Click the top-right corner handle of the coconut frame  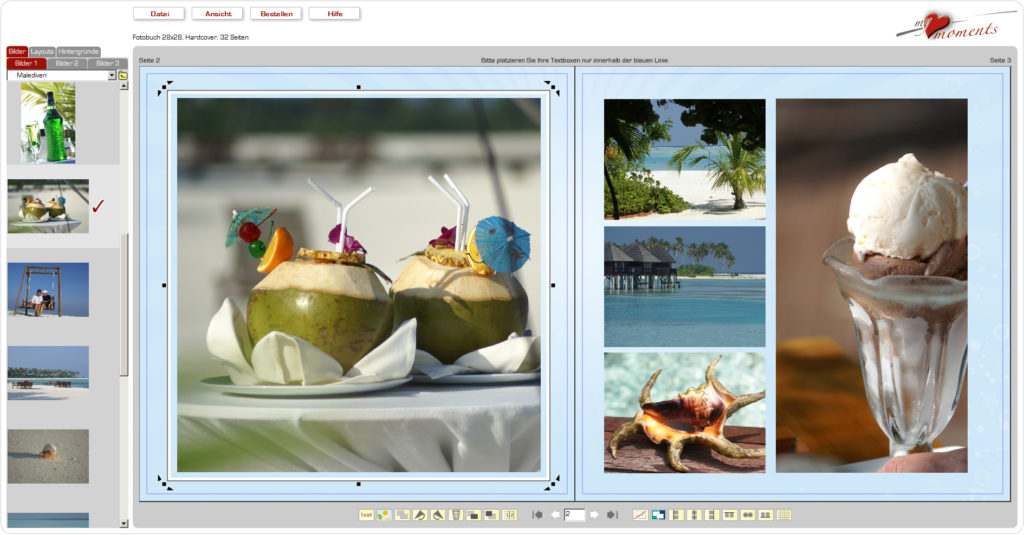tap(552, 88)
